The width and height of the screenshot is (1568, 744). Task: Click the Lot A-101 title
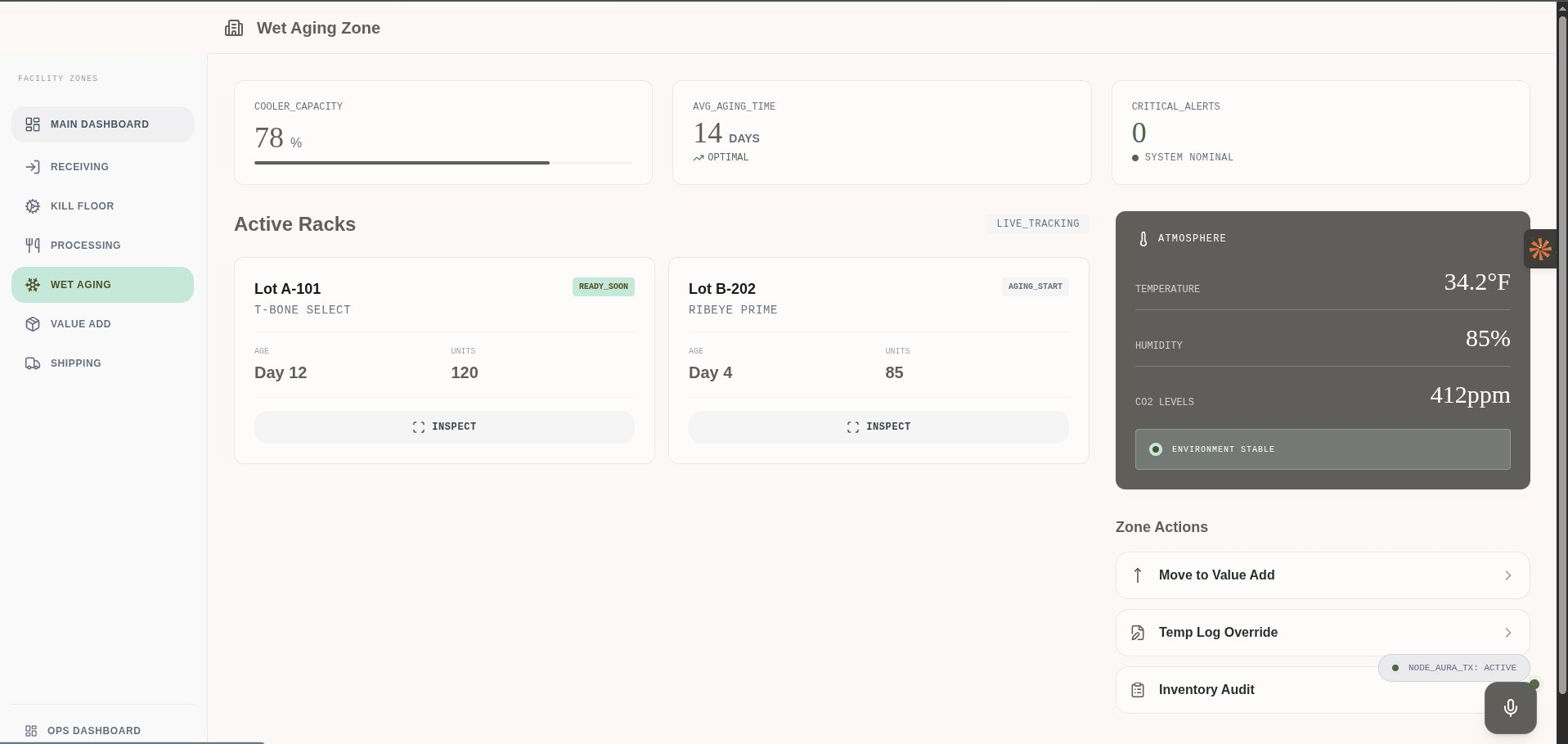(288, 289)
